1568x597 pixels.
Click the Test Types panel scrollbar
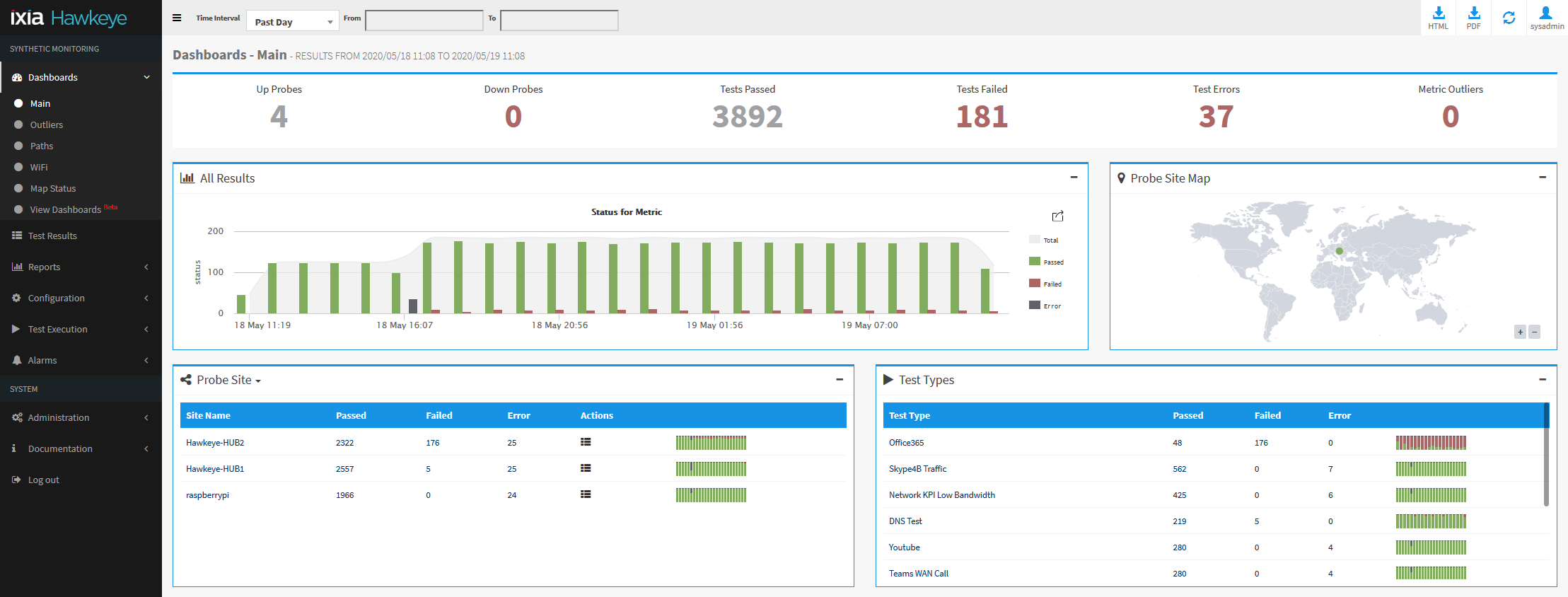pos(1546,454)
